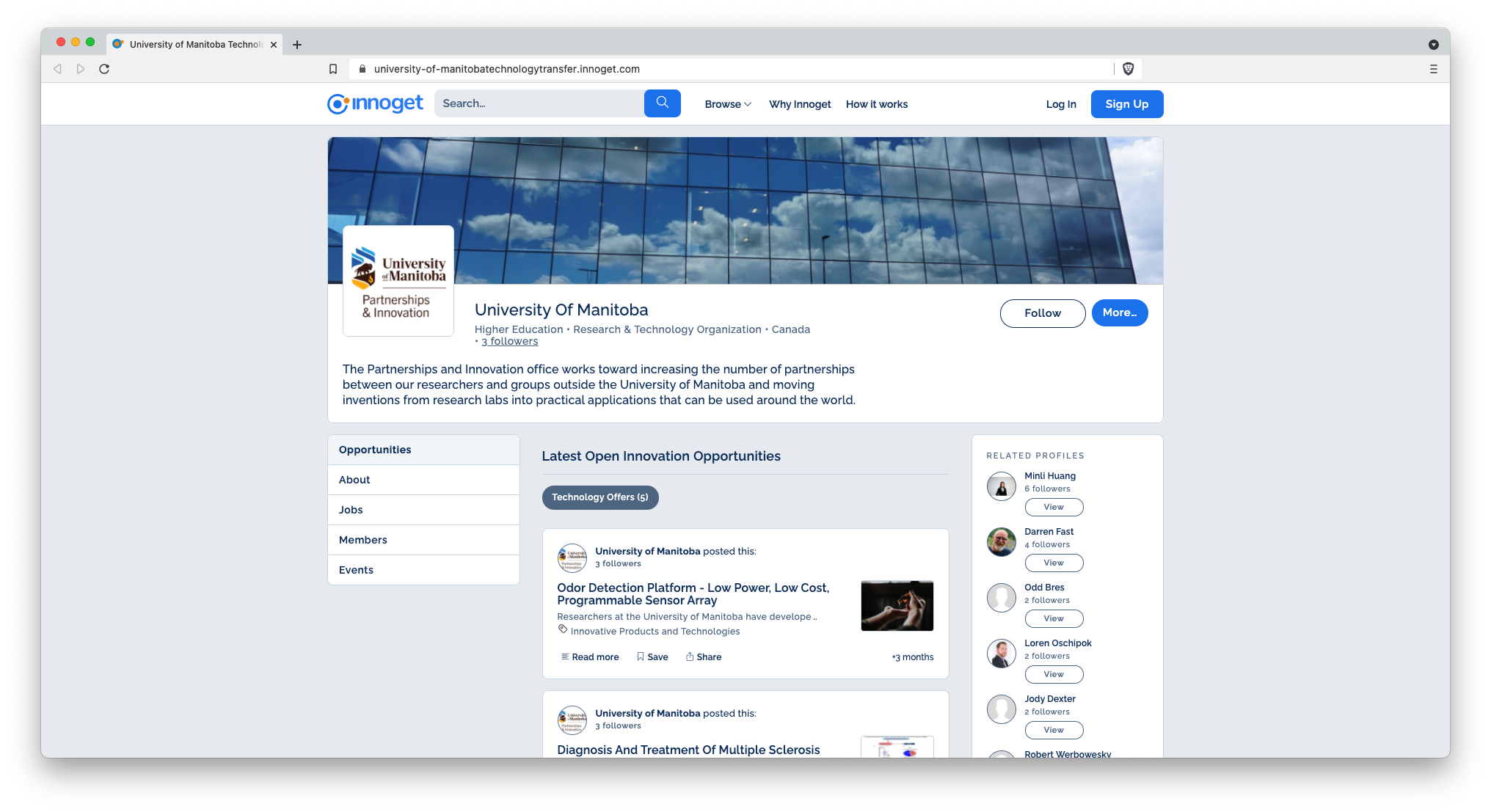This screenshot has height=812, width=1491.
Task: Click poster avatar on Odor Detection post
Action: pyautogui.click(x=572, y=557)
